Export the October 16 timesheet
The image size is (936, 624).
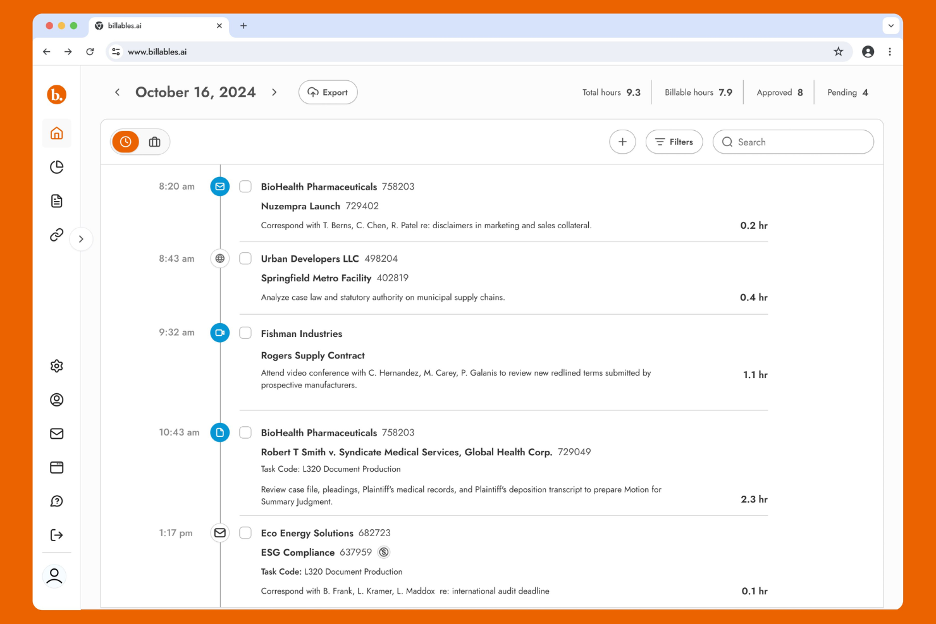(x=327, y=92)
